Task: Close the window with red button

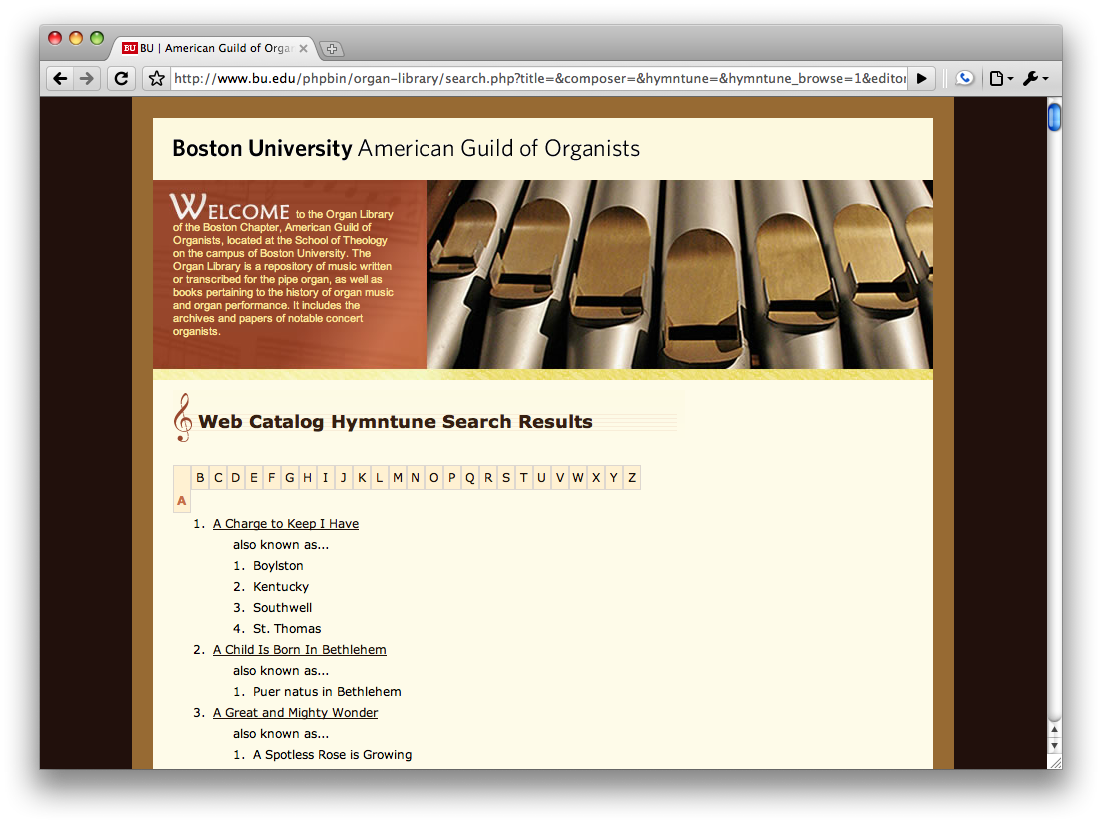Action: pyautogui.click(x=55, y=38)
